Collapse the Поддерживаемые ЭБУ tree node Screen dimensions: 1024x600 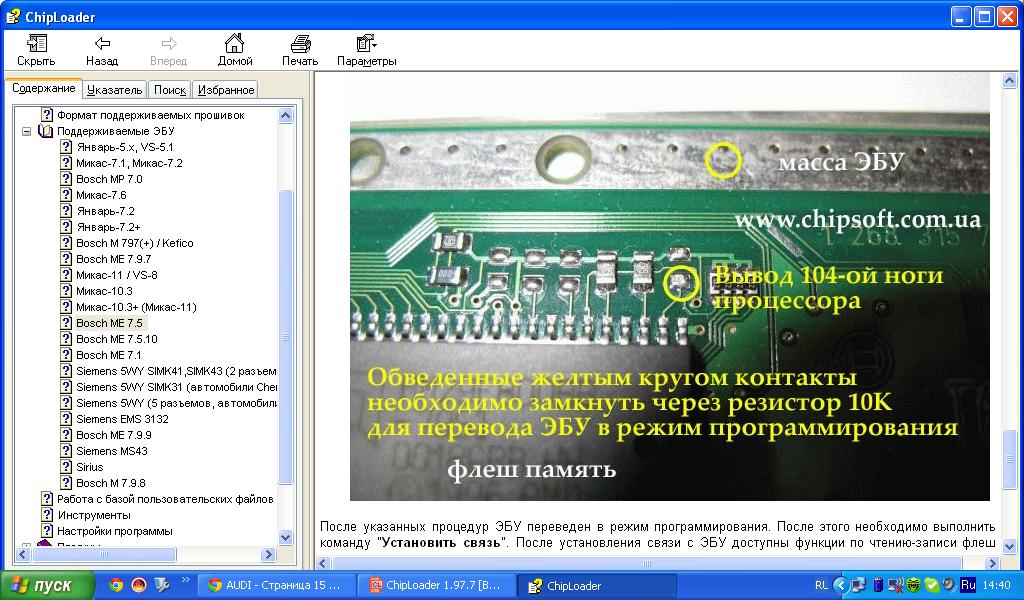(26, 131)
